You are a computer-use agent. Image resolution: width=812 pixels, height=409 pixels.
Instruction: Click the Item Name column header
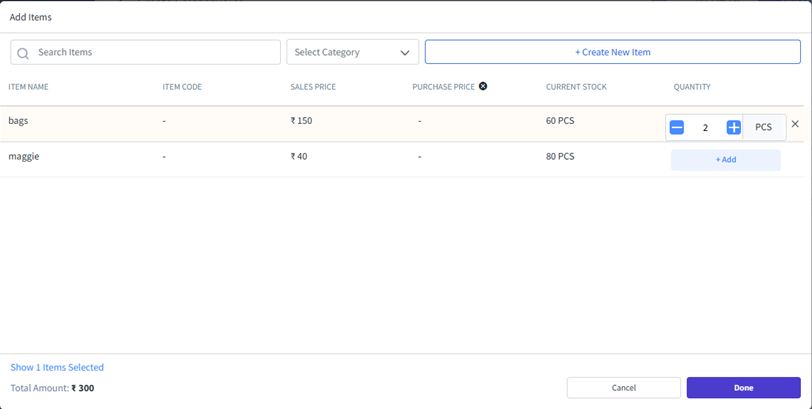click(29, 87)
